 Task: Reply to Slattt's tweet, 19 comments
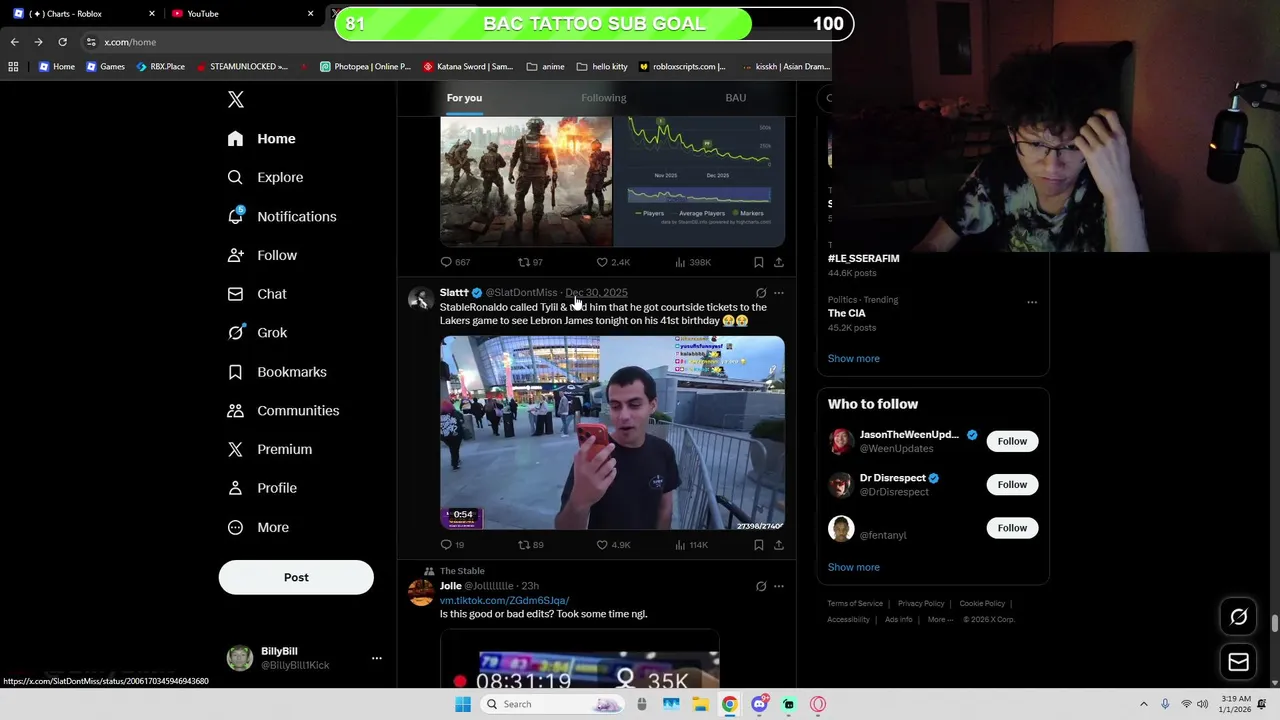[452, 545]
